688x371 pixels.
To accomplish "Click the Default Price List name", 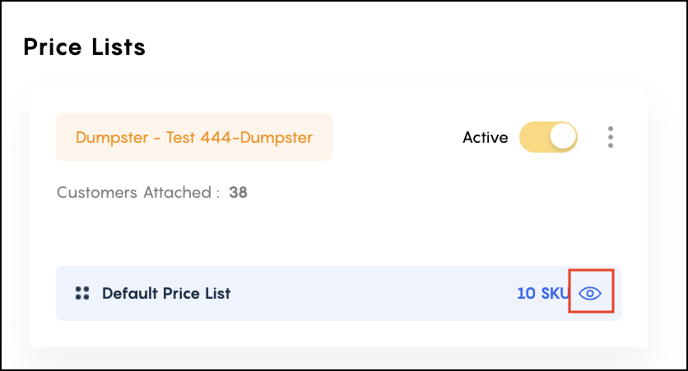I will pyautogui.click(x=166, y=293).
